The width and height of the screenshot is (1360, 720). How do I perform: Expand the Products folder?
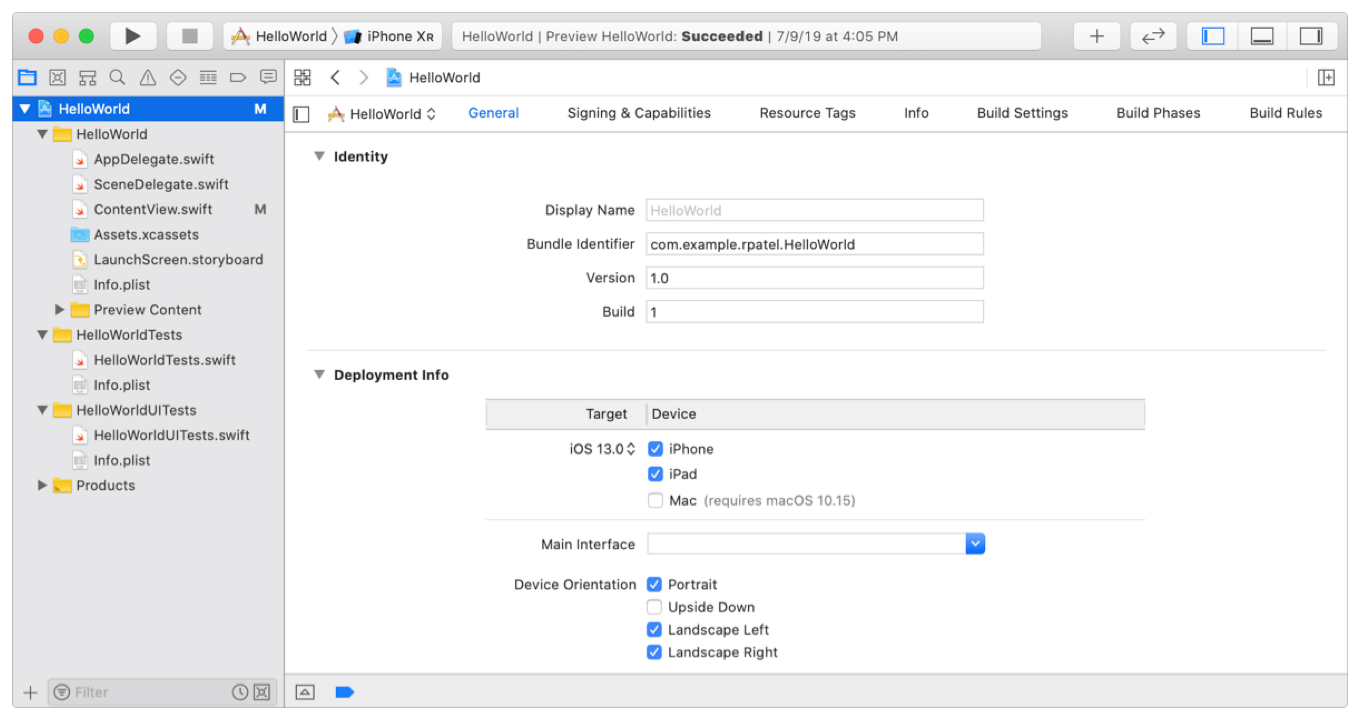[42, 485]
